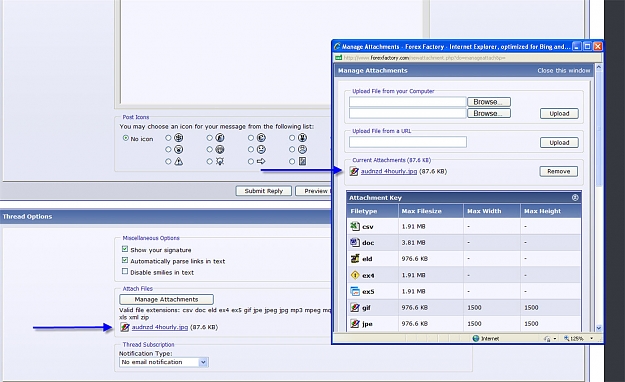Collapse the Attachment Key panel icon
The width and height of the screenshot is (625, 382).
575,197
